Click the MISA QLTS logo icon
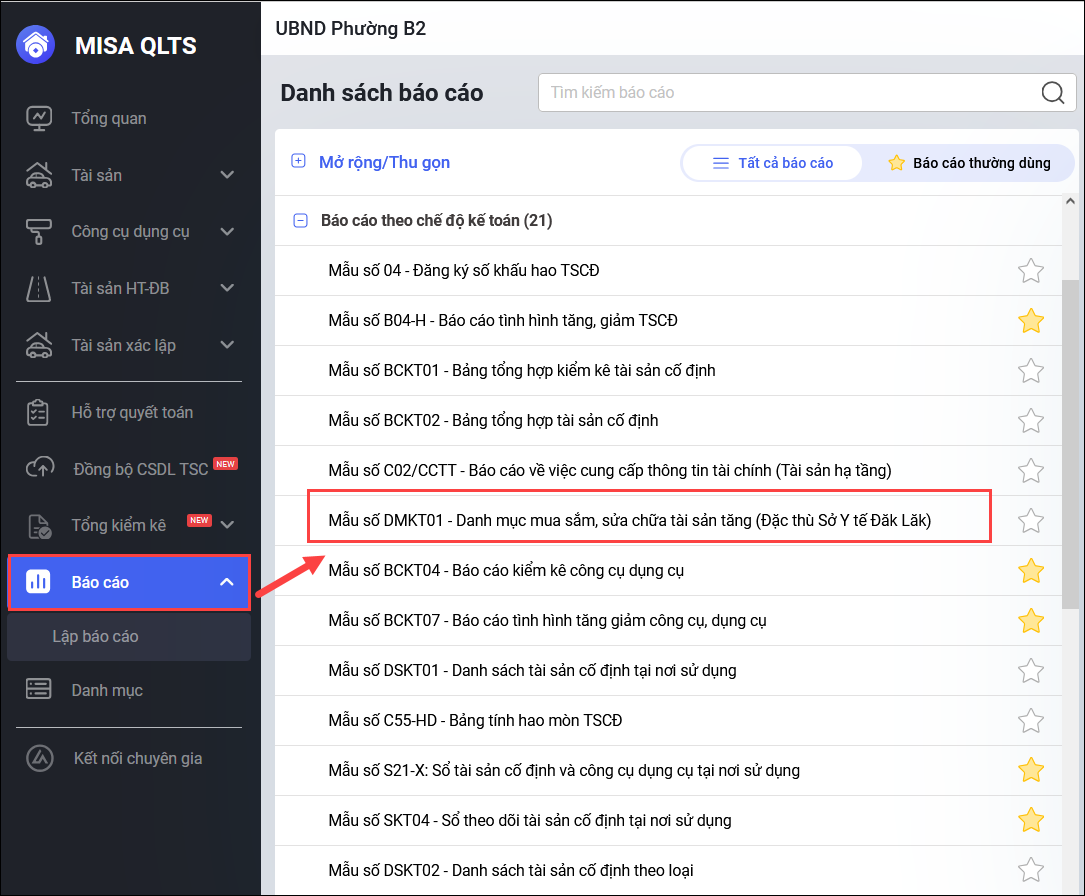Viewport: 1085px width, 896px height. [35, 45]
